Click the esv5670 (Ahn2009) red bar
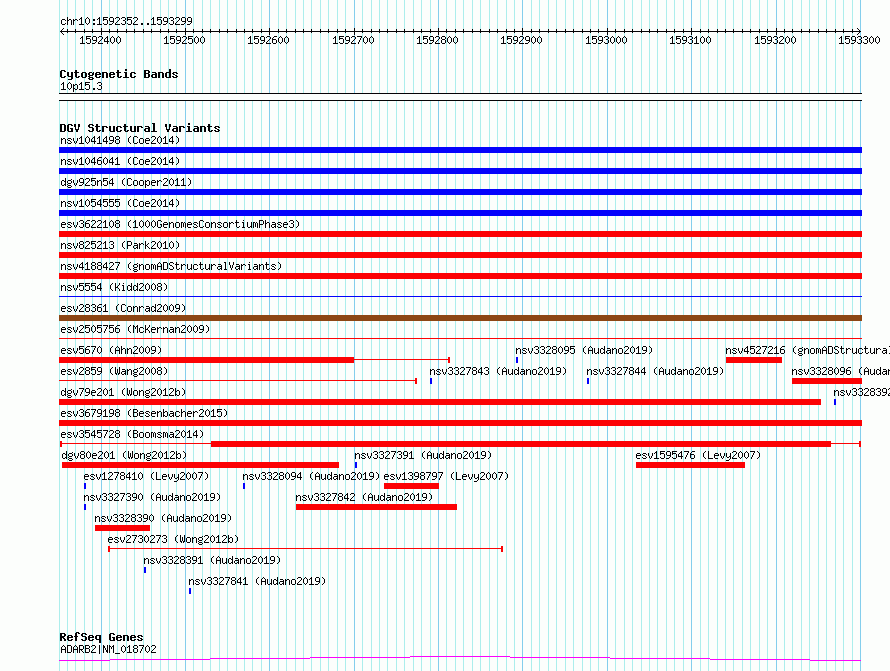The height and width of the screenshot is (671, 890). (207, 360)
